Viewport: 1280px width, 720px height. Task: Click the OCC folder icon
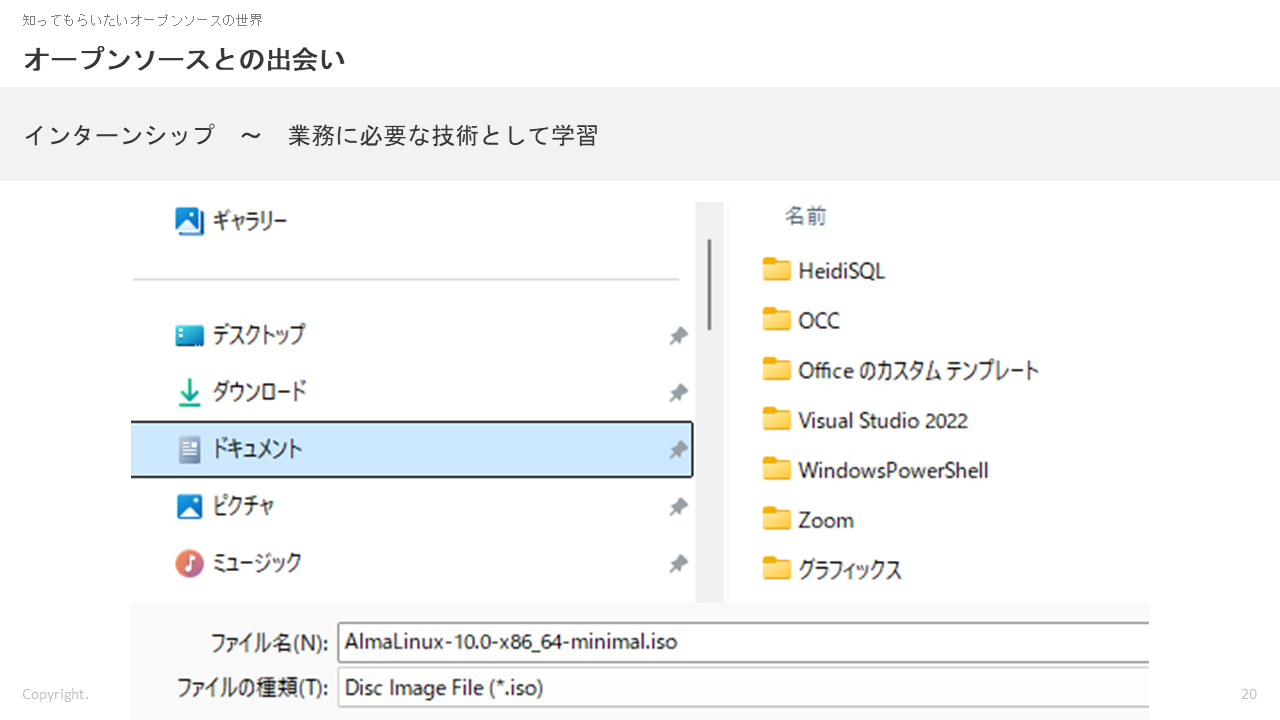tap(776, 320)
